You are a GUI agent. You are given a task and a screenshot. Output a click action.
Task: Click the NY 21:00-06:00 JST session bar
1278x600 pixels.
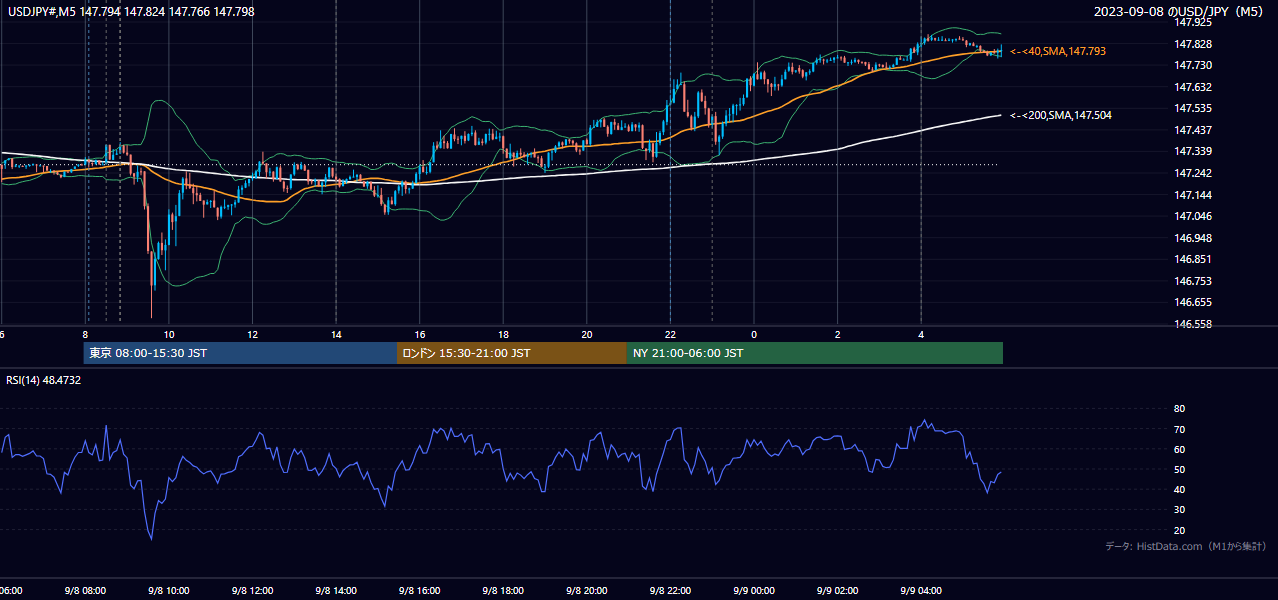click(x=815, y=353)
